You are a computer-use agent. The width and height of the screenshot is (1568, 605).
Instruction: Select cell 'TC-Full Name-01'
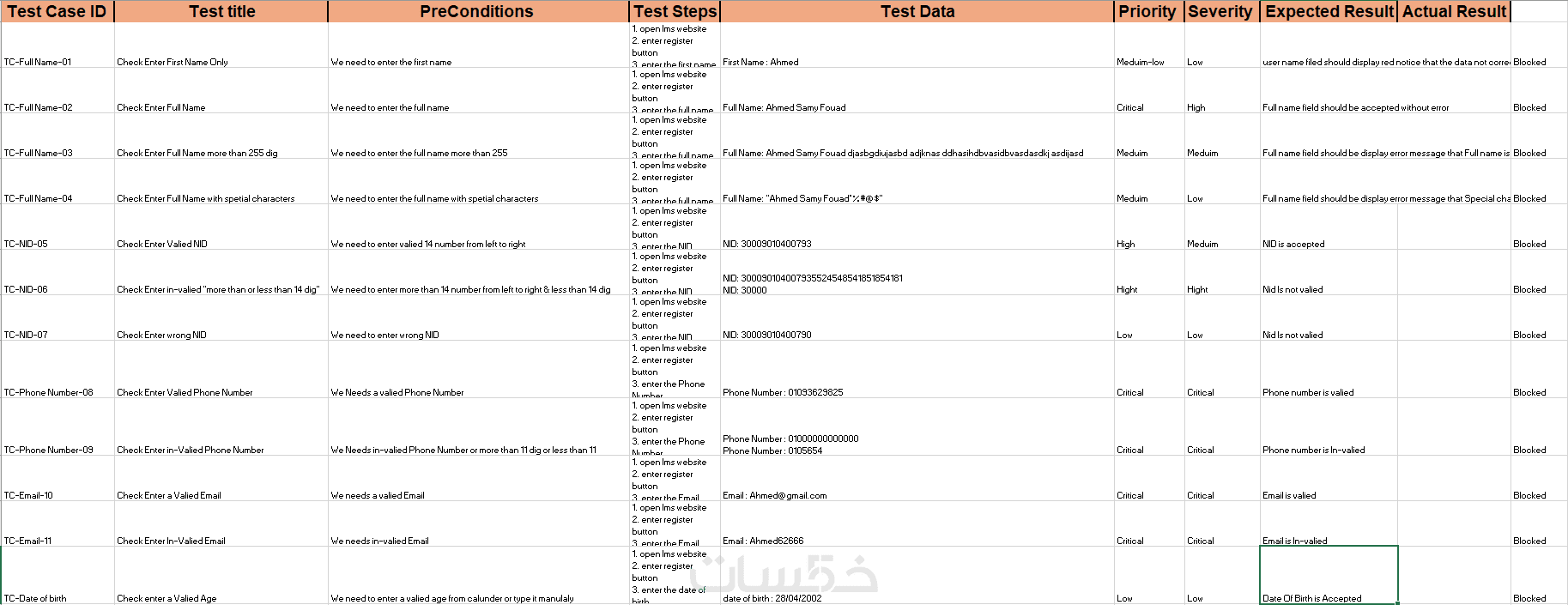pos(58,45)
